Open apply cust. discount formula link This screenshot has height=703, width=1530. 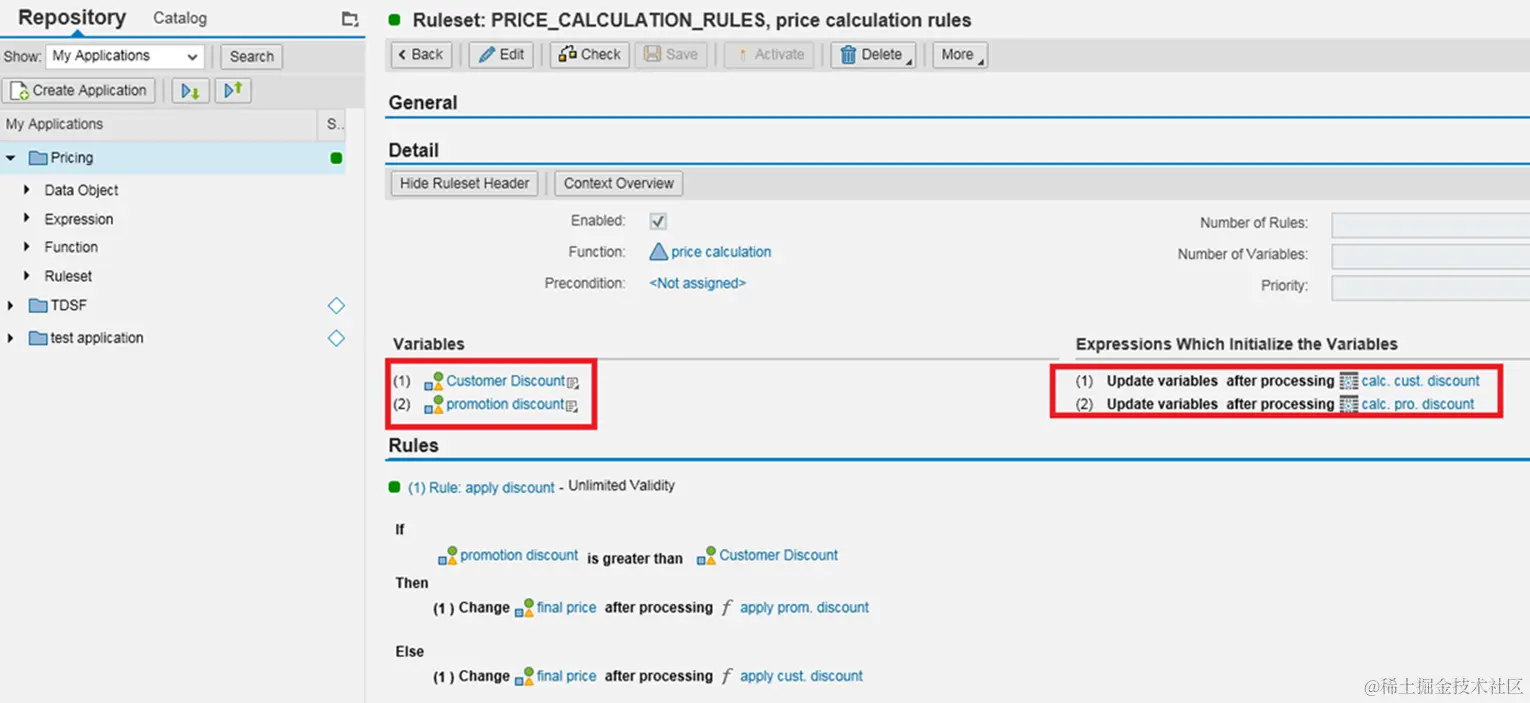point(801,676)
